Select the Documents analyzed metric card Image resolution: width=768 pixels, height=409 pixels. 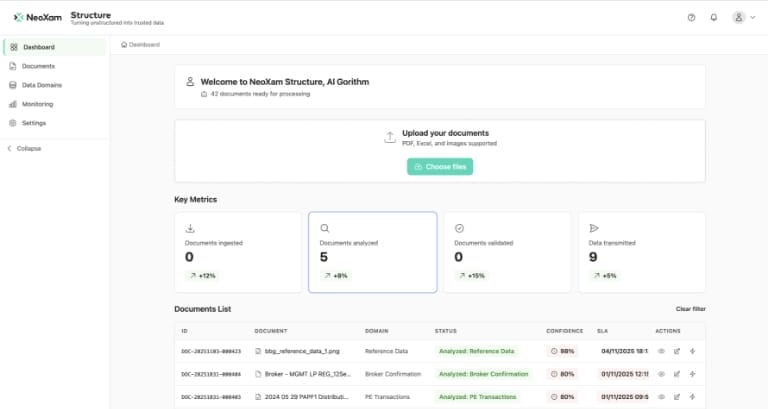tap(372, 252)
